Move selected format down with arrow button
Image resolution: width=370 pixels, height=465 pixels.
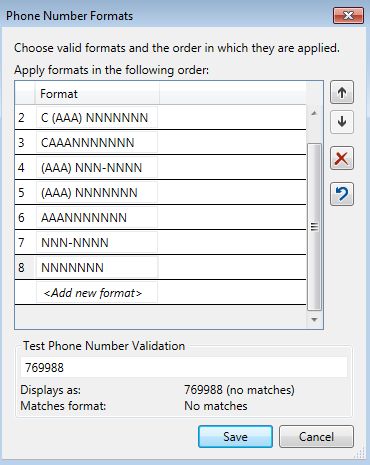[342, 122]
